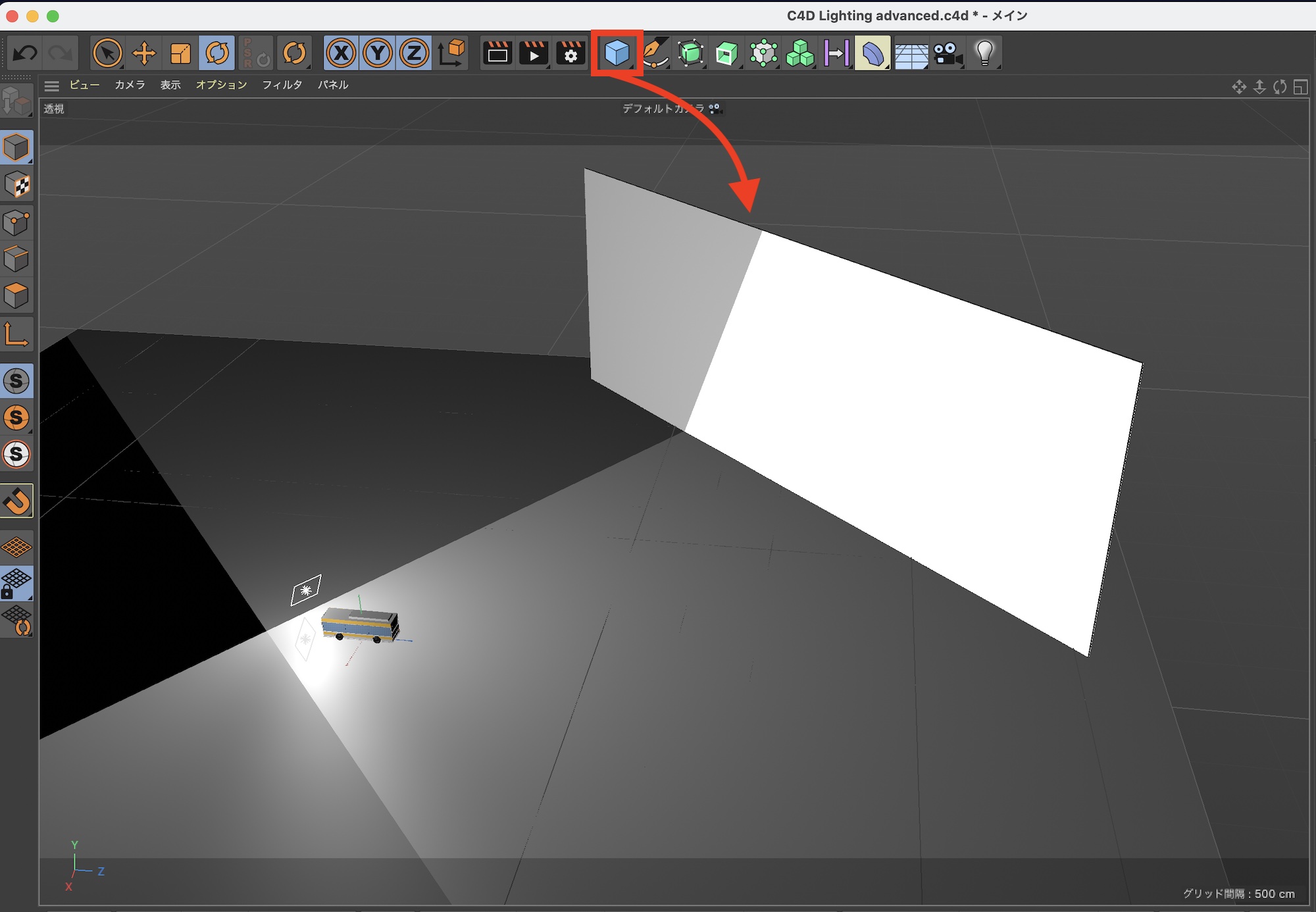
Task: Open the カメラ menu
Action: tap(130, 85)
